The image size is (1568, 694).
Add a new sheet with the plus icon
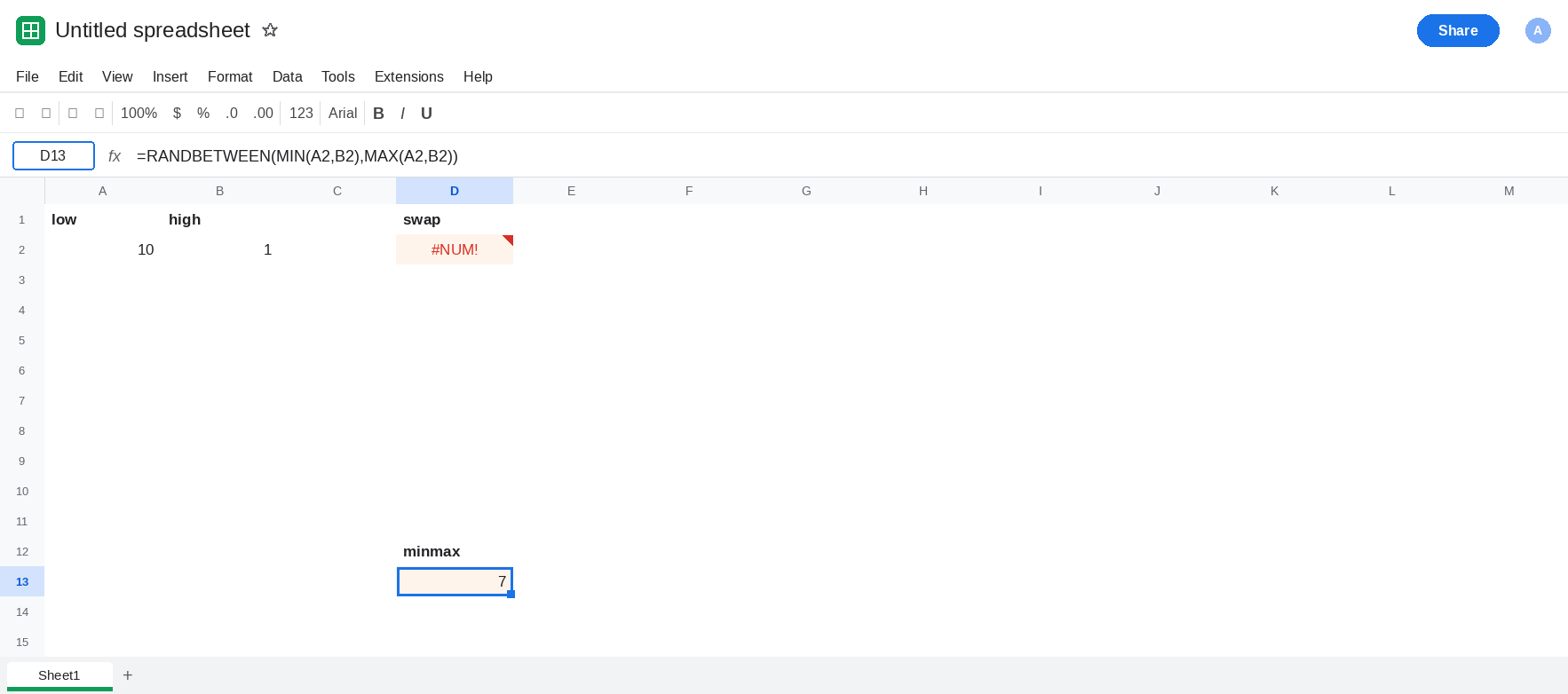[128, 675]
